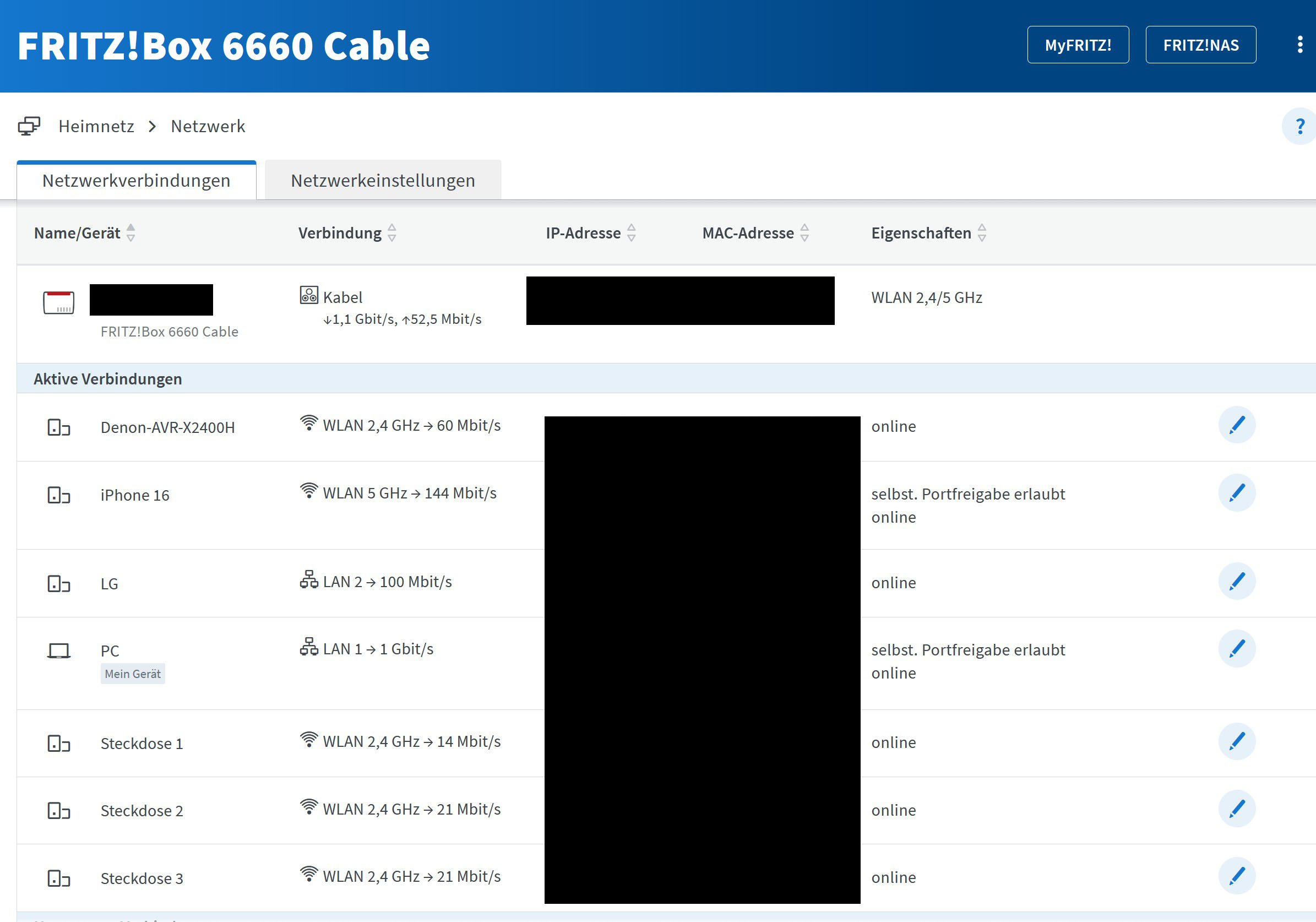
Task: Sort the table by Name/Gerät column
Action: pos(84,233)
